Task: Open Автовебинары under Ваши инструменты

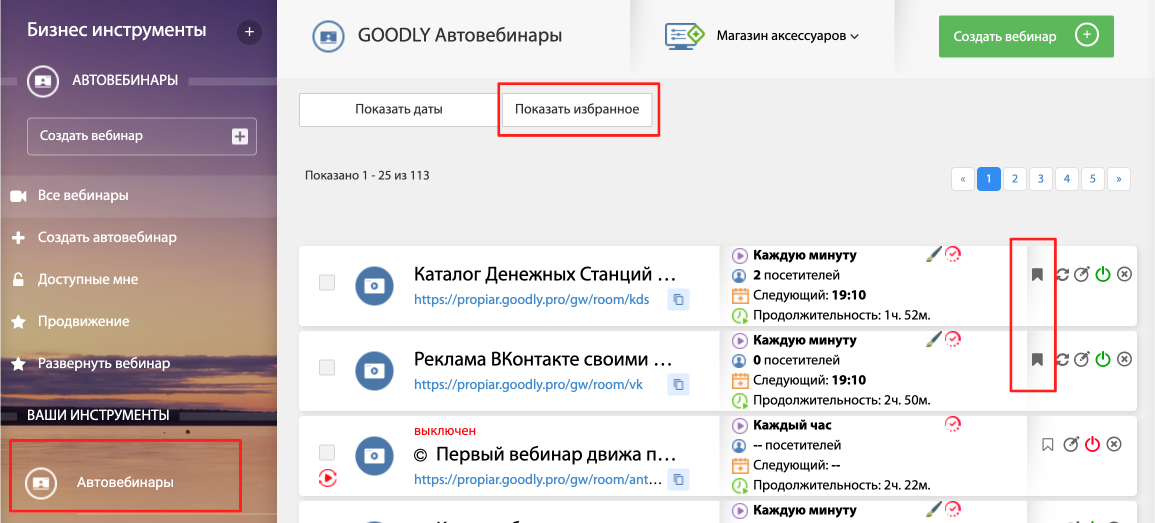Action: 124,482
